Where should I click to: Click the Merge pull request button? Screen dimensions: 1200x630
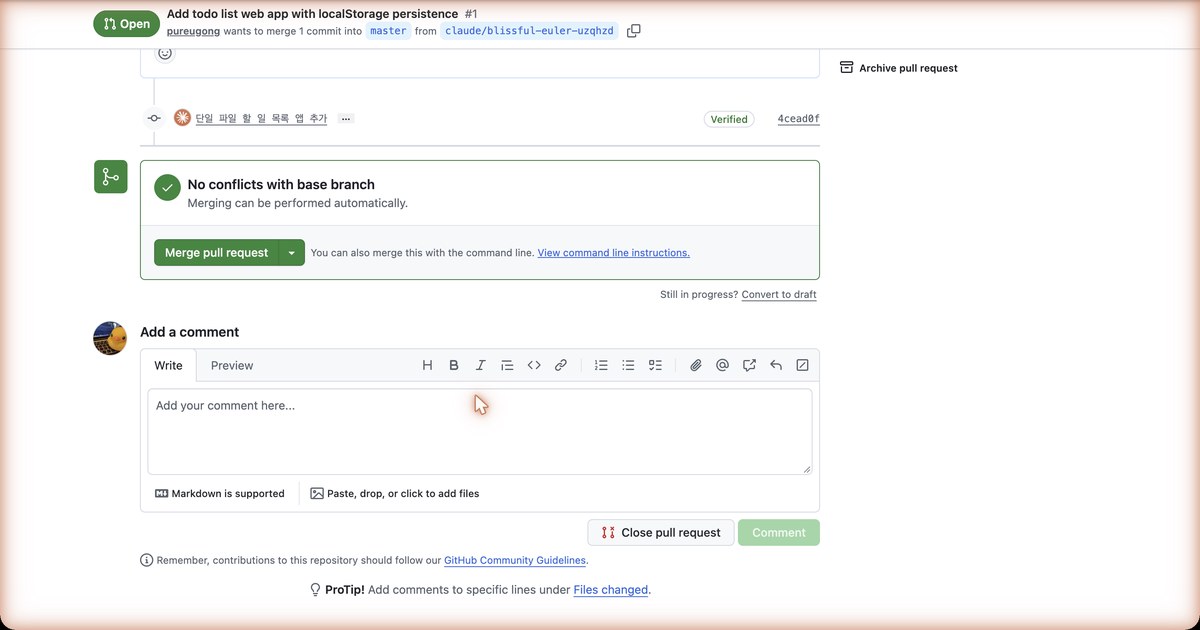click(x=216, y=253)
